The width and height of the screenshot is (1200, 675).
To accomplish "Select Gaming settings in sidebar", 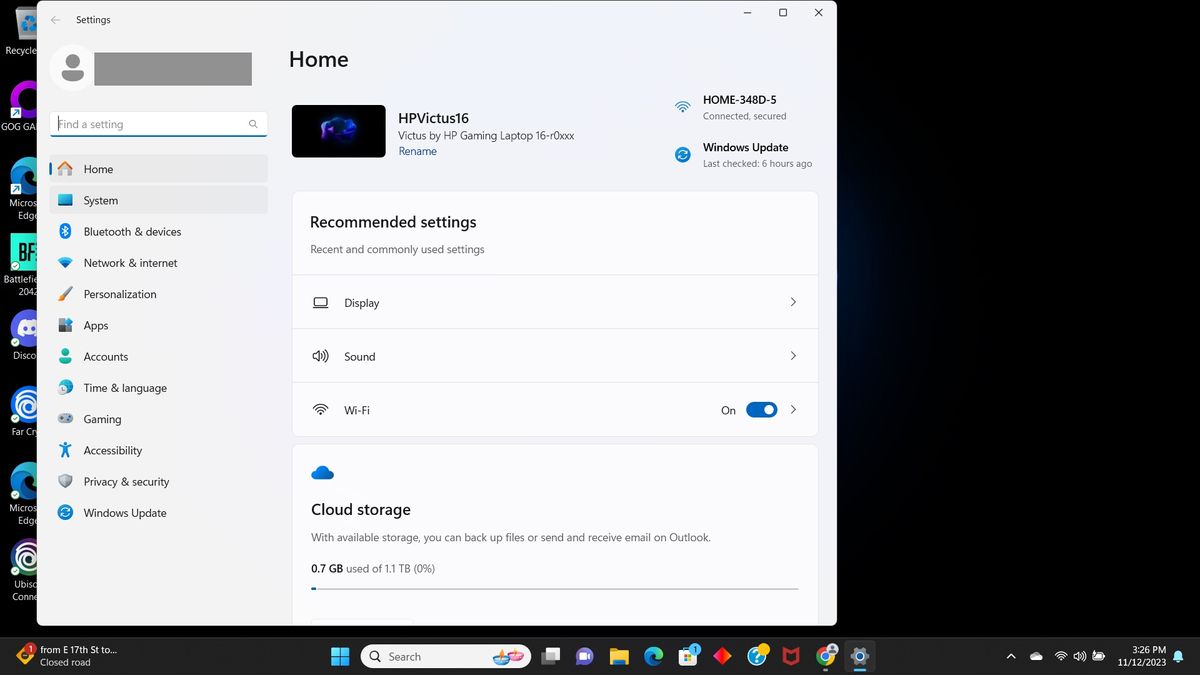I will click(103, 419).
